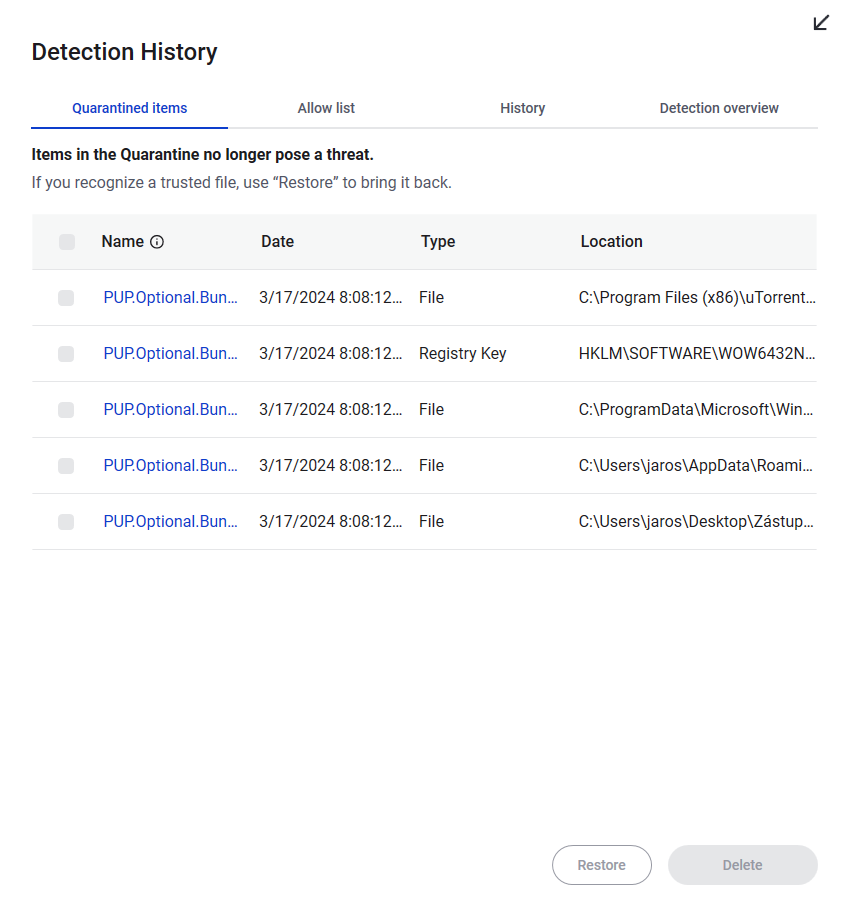
Task: Toggle the select-all checkbox in table header
Action: [x=67, y=242]
